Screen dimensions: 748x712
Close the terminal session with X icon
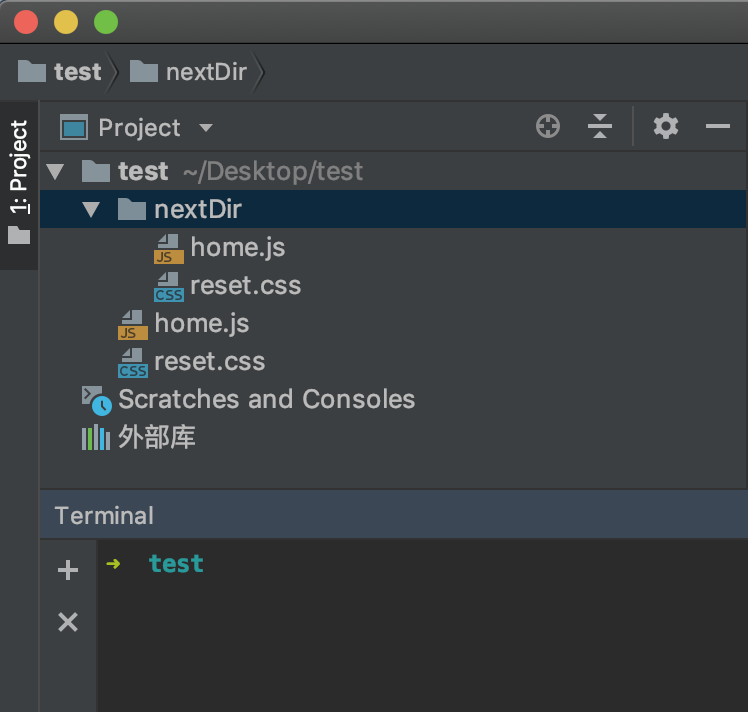tap(68, 623)
